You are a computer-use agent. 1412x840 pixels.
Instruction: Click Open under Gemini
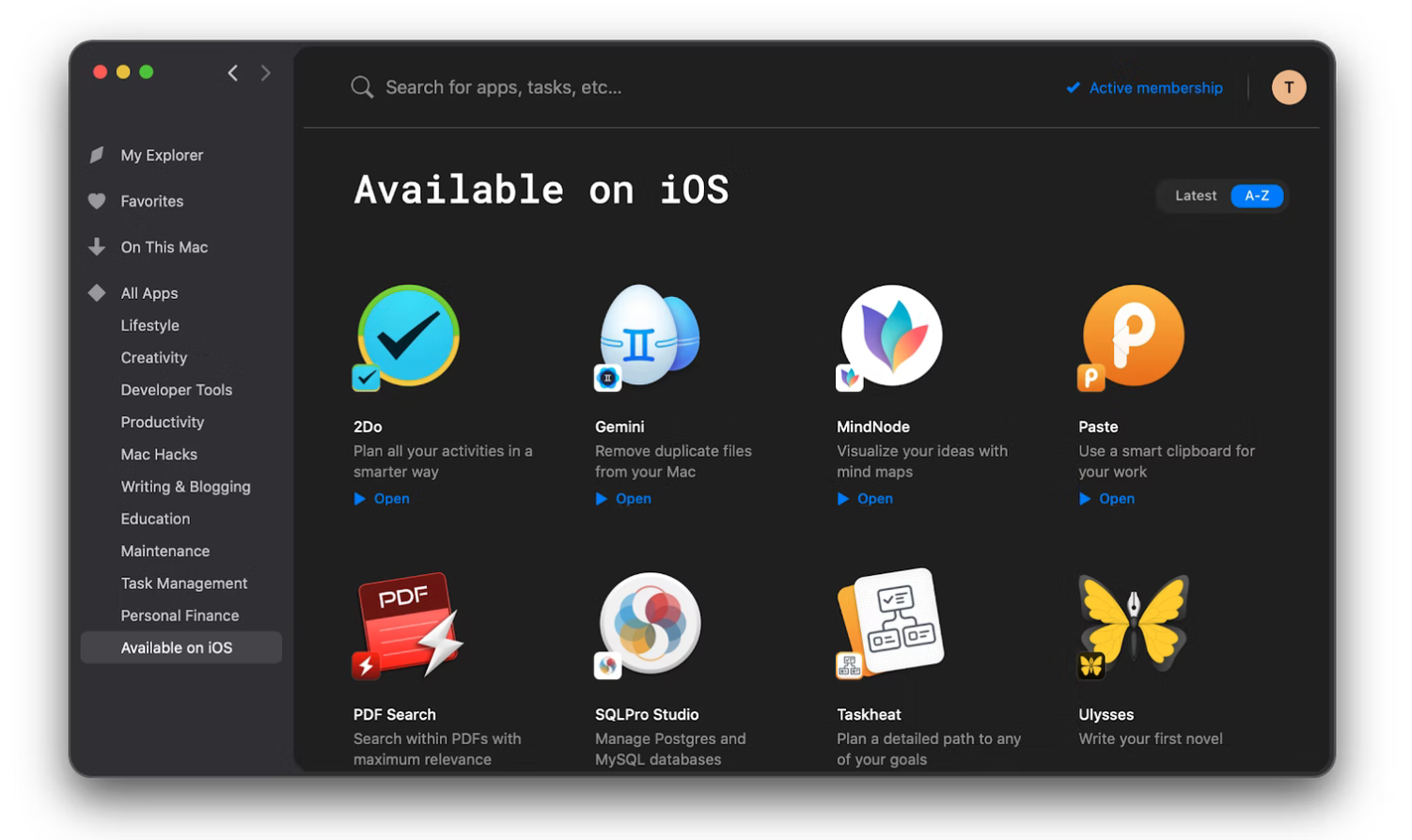(633, 499)
